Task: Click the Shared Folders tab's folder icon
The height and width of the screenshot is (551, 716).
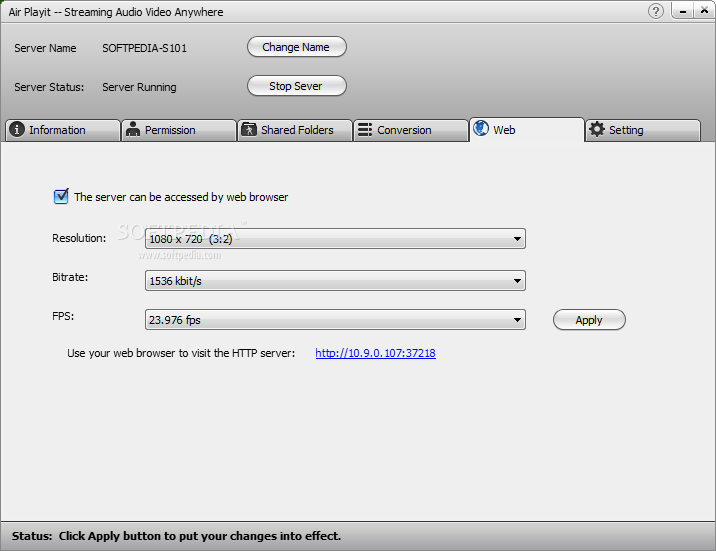Action: tap(249, 130)
